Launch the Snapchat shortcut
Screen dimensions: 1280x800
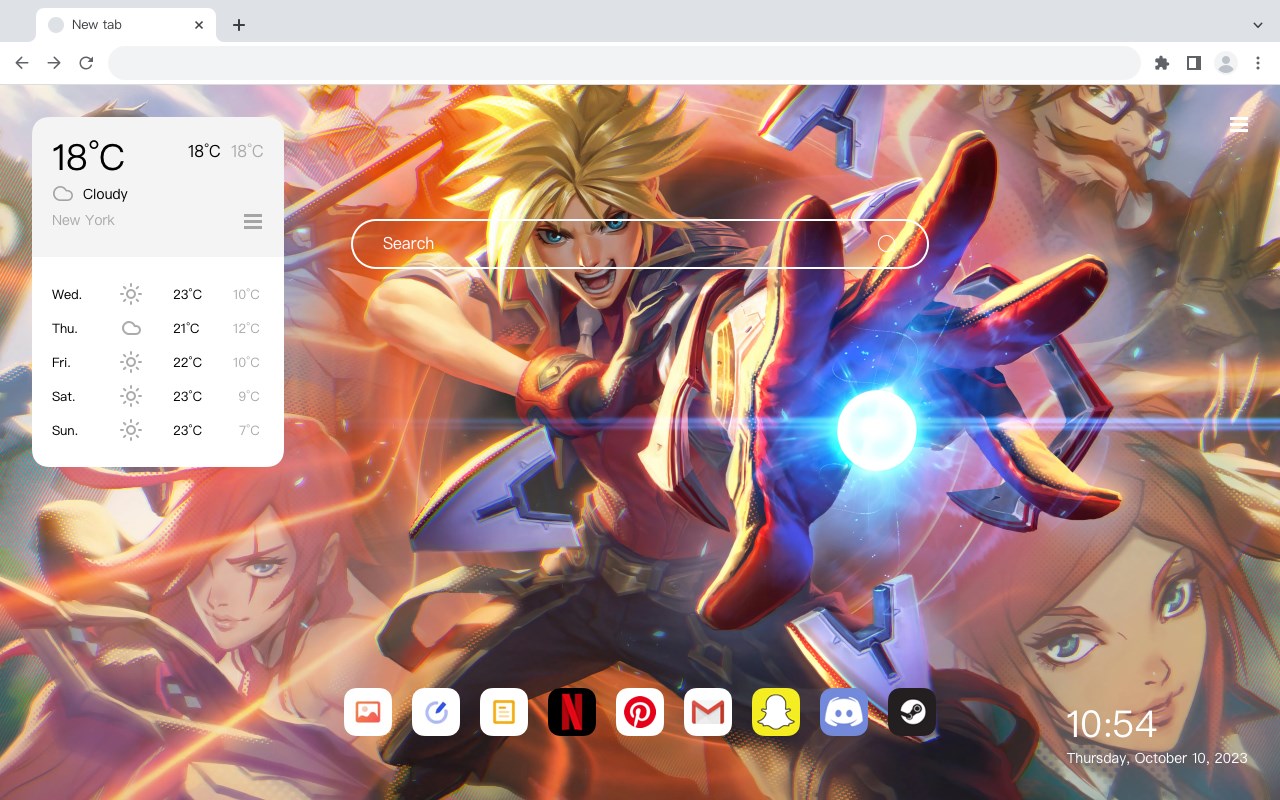[x=776, y=712]
